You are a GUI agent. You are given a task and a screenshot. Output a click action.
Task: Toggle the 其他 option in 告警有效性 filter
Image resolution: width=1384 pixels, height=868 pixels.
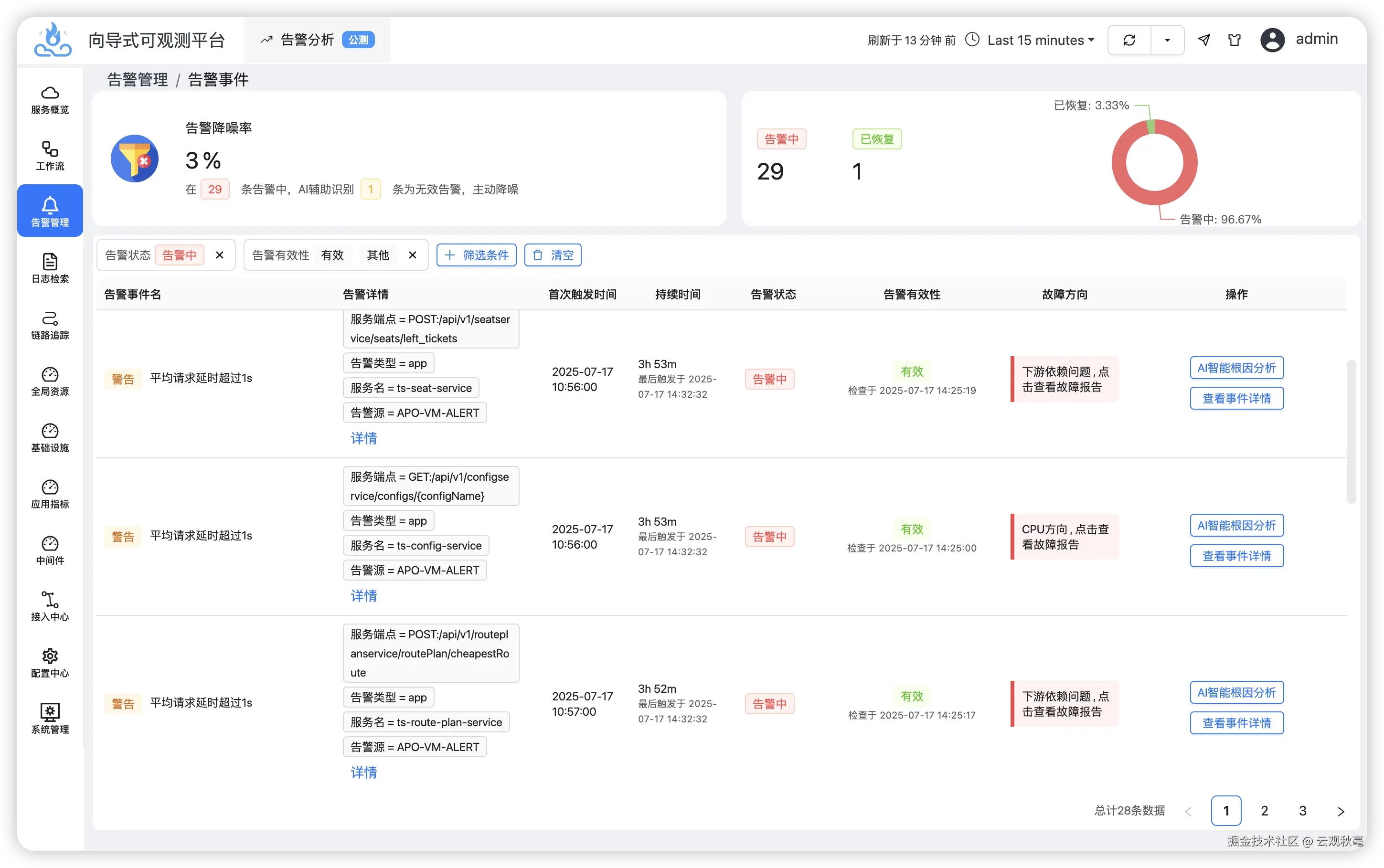pos(378,255)
